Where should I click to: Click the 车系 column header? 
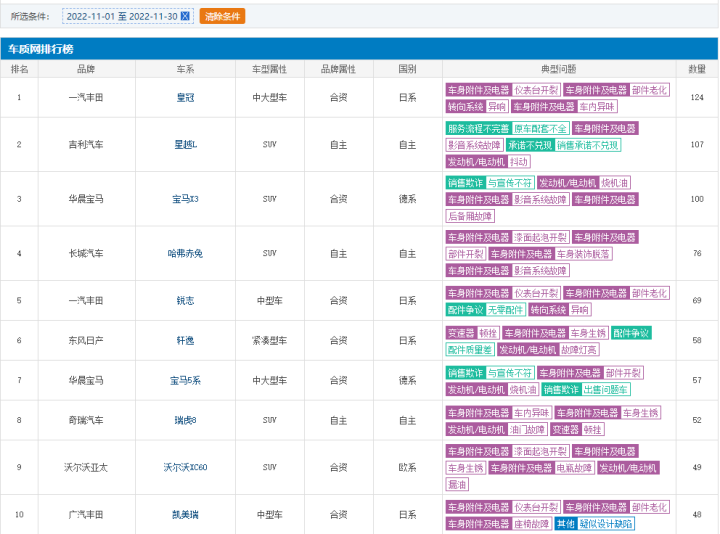pos(186,69)
